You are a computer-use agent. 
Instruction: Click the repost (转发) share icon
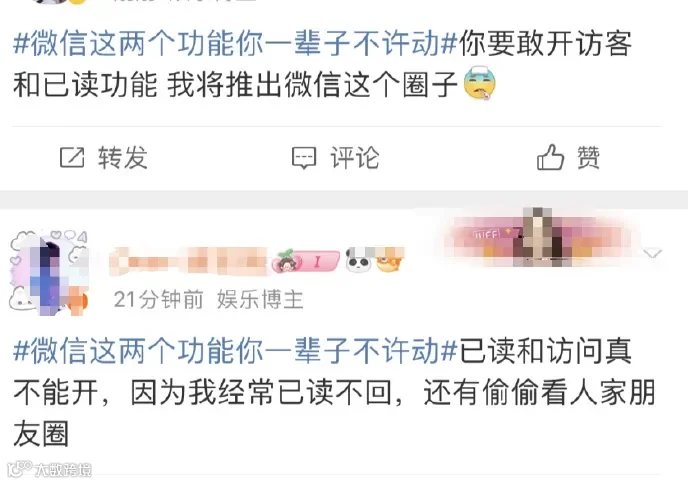[72, 158]
